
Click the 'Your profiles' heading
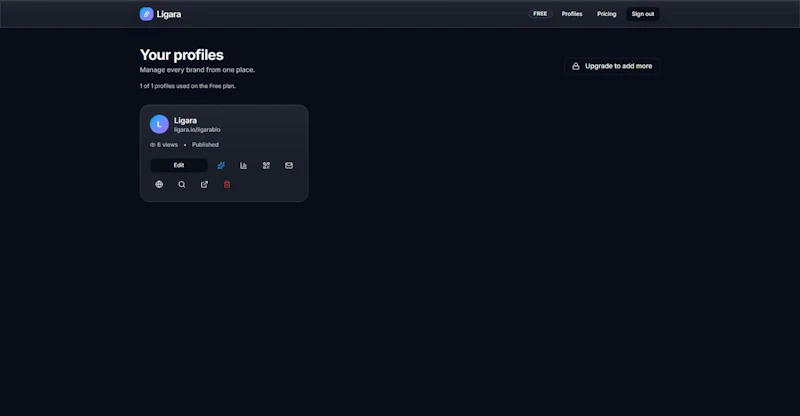click(x=182, y=55)
